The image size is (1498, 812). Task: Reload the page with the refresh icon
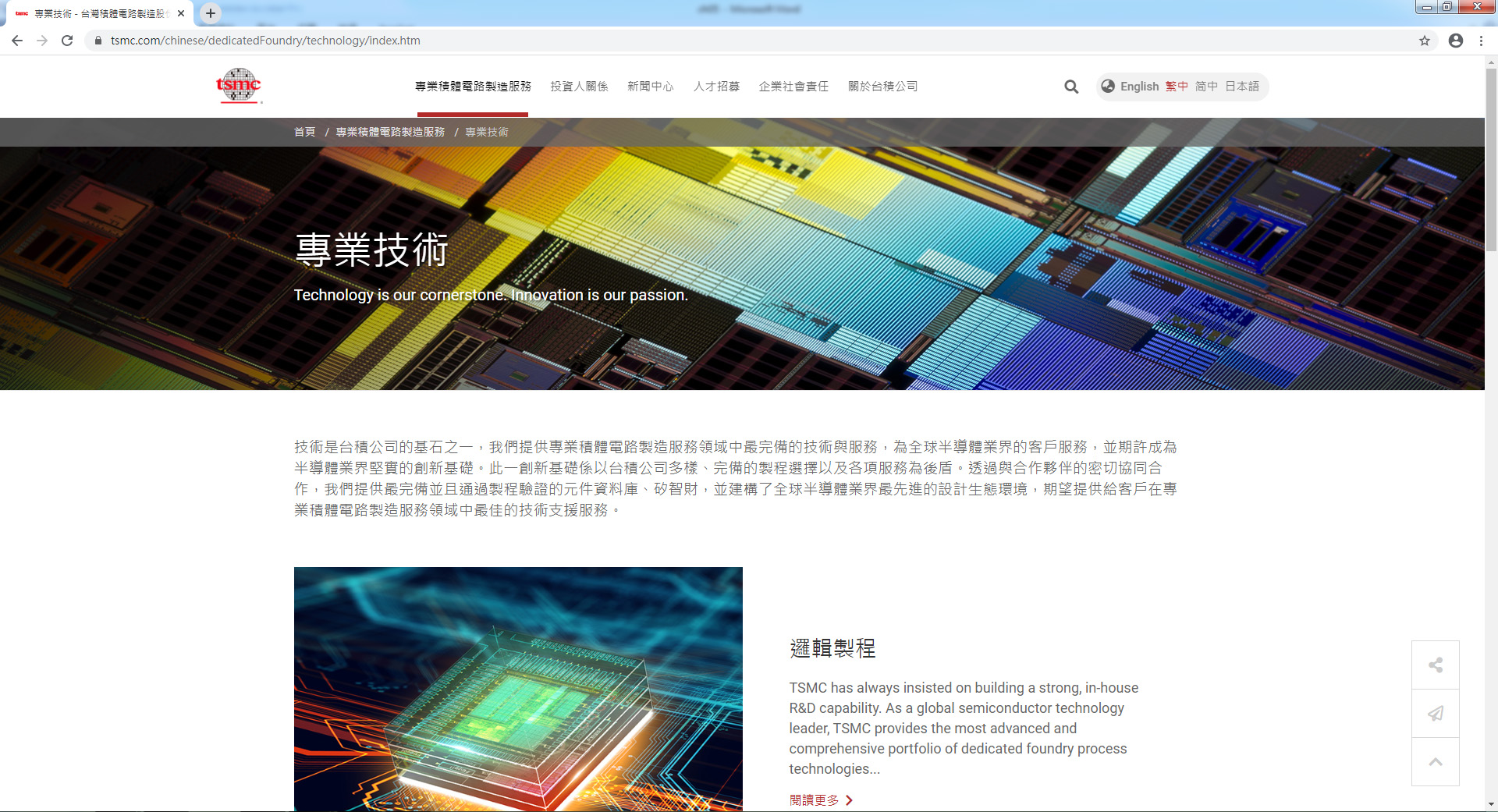click(x=67, y=41)
